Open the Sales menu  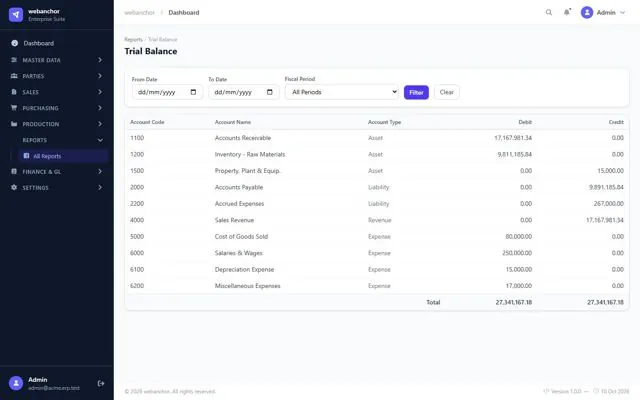[x=57, y=92]
